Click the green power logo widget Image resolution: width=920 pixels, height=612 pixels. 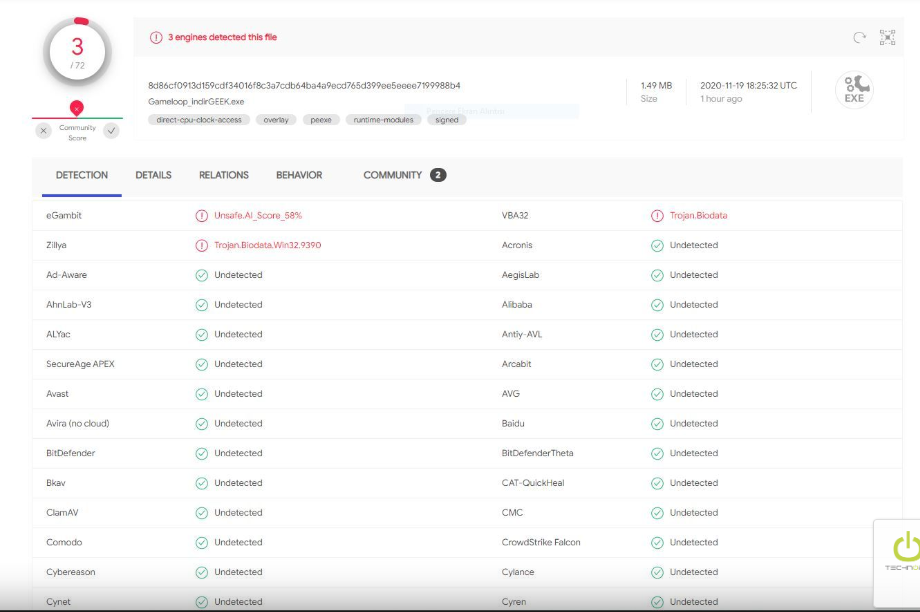point(897,563)
